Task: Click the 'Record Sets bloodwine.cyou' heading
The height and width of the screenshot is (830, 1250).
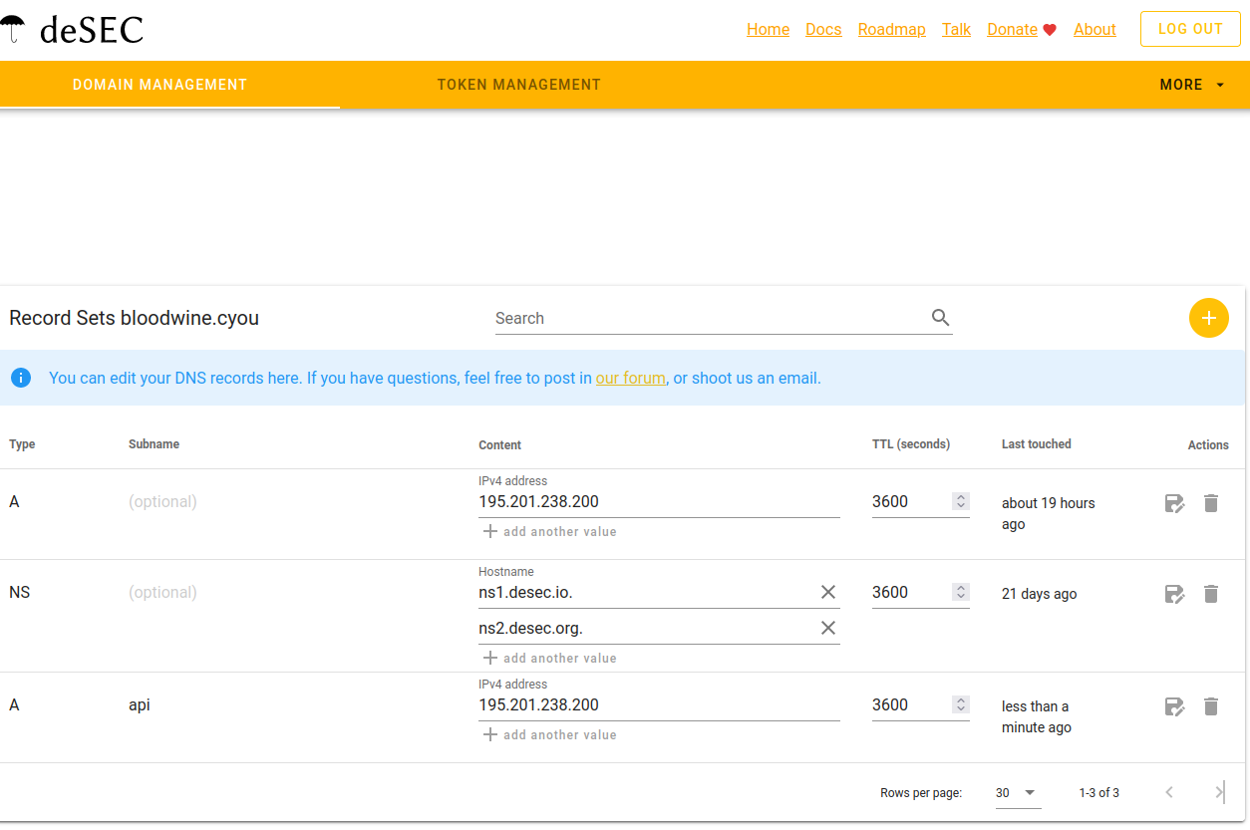Action: tap(134, 318)
